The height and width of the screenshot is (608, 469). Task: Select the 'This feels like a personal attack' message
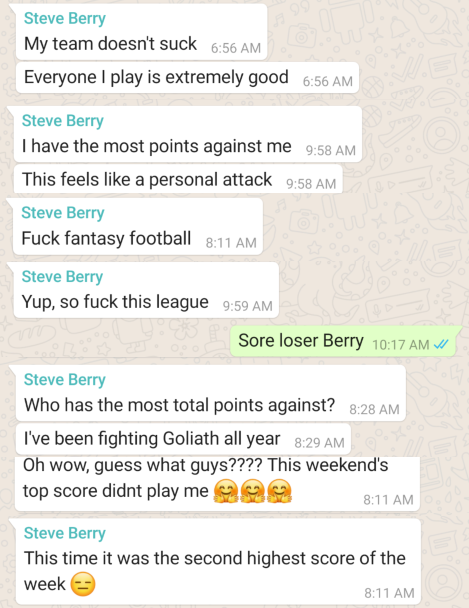(x=178, y=179)
